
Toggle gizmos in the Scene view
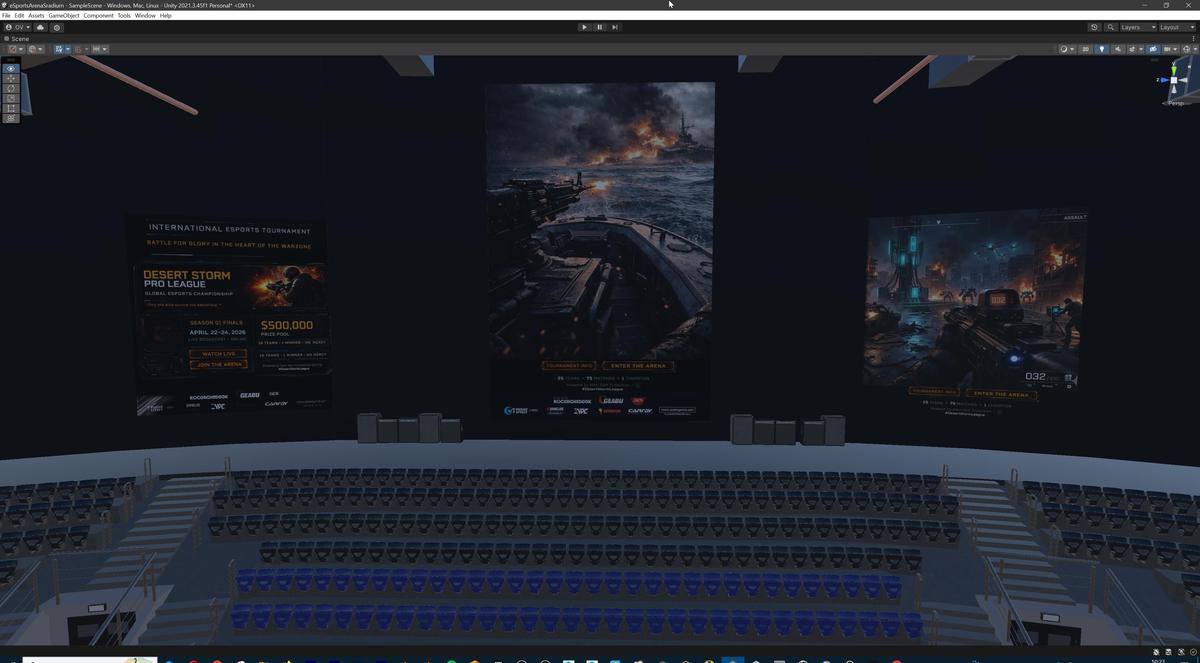[x=1186, y=49]
